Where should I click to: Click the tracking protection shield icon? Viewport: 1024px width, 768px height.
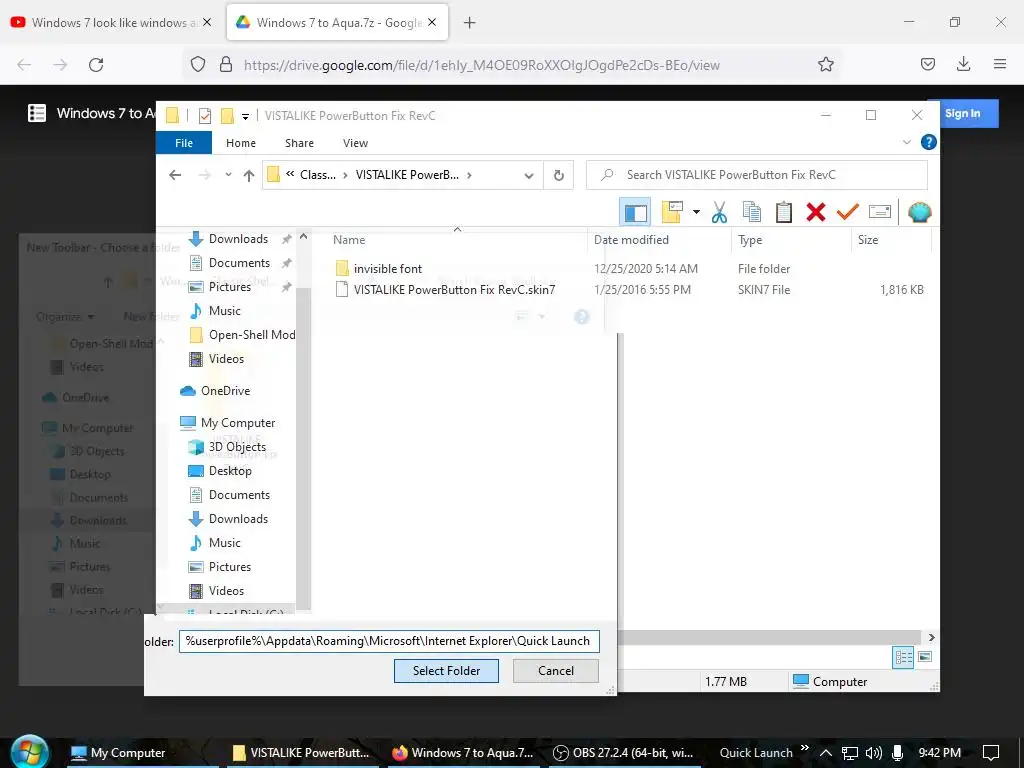click(198, 65)
